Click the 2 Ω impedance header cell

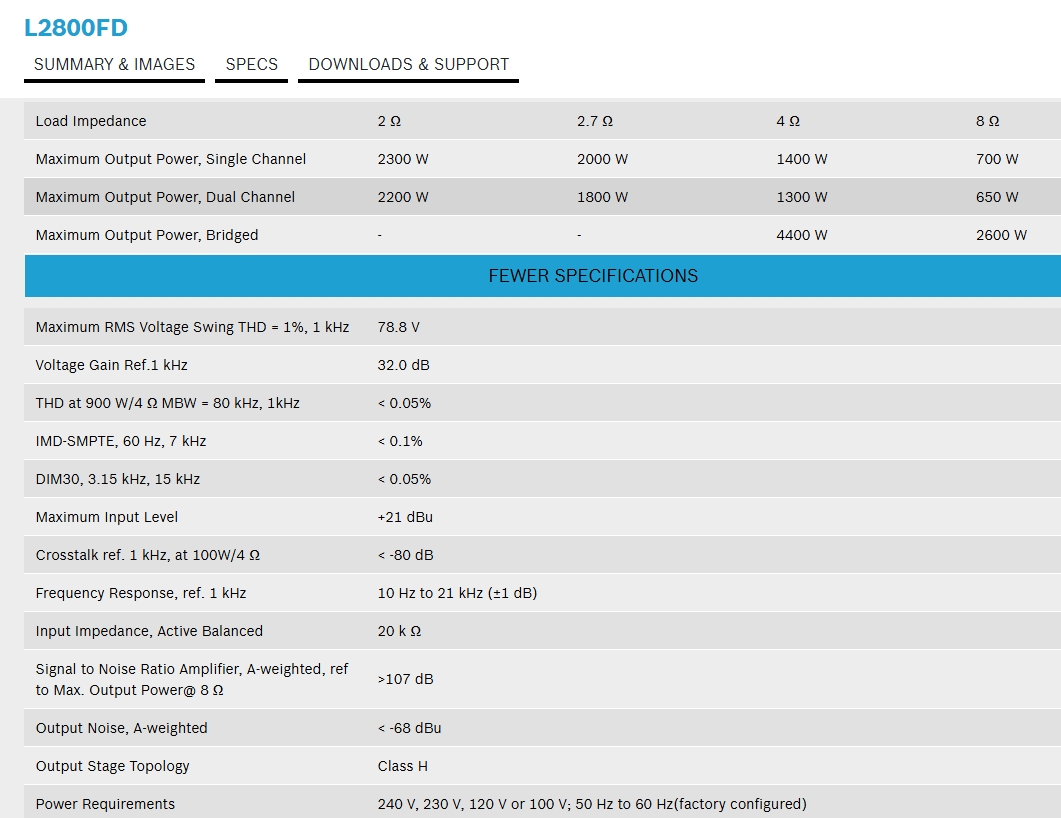tap(389, 121)
